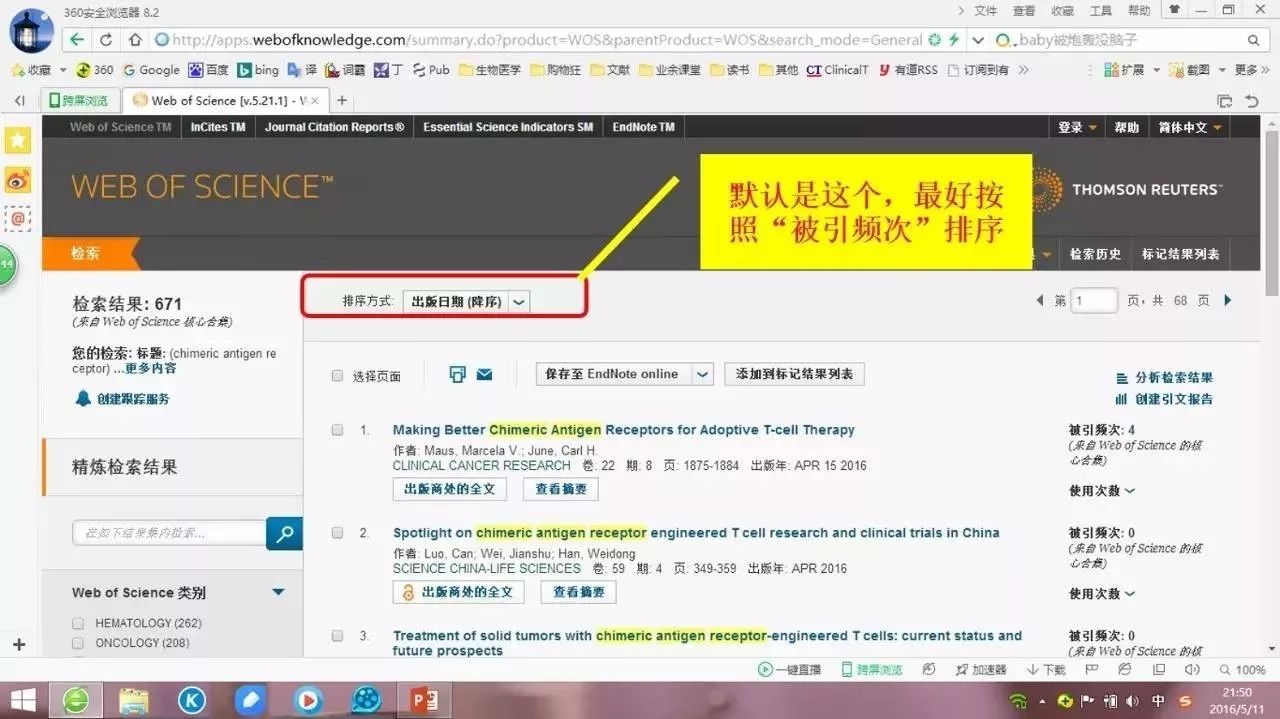
Task: Check the HEMATOLOGY (262) category box
Action: click(x=78, y=623)
